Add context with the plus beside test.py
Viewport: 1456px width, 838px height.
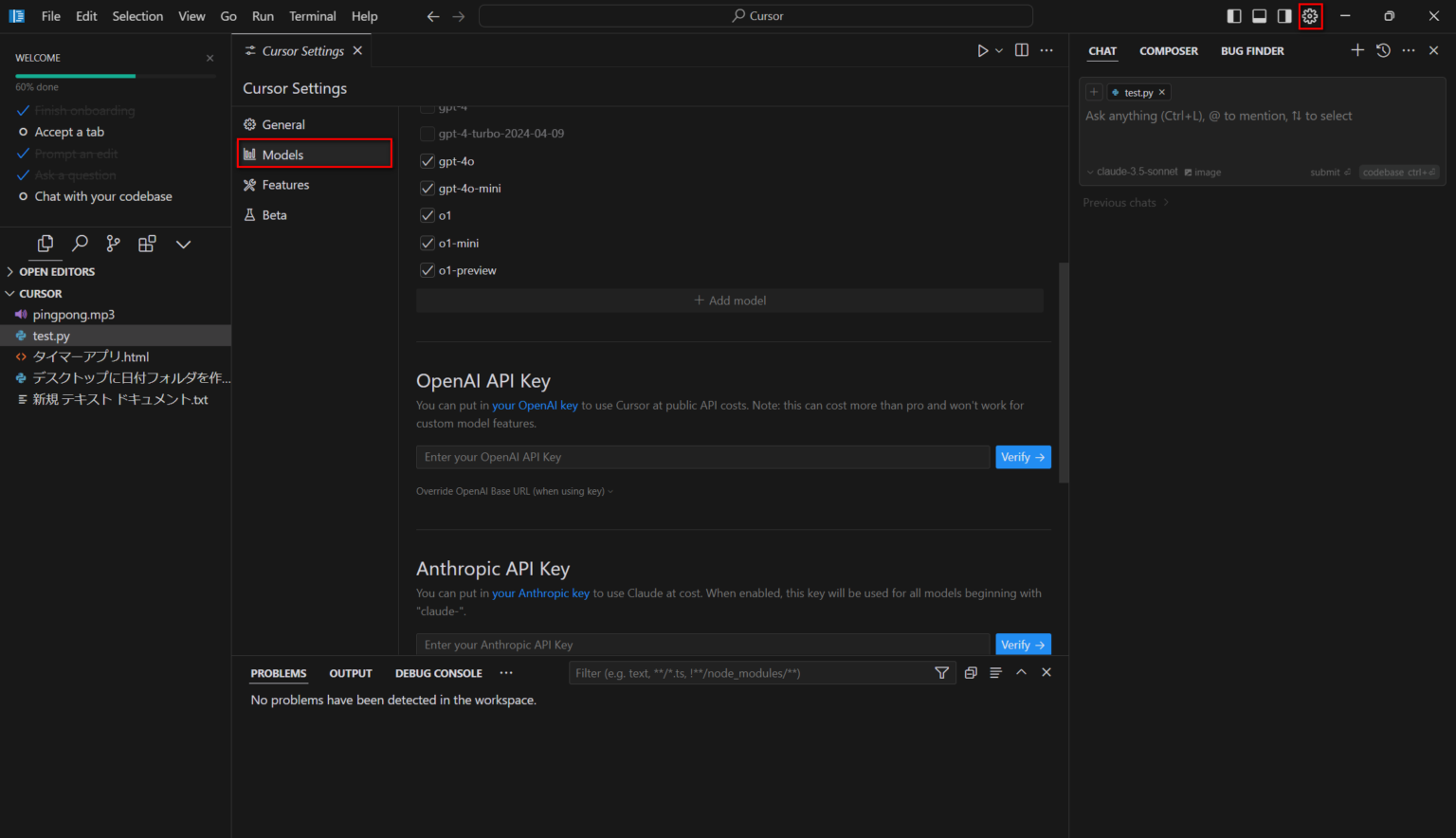tap(1094, 92)
